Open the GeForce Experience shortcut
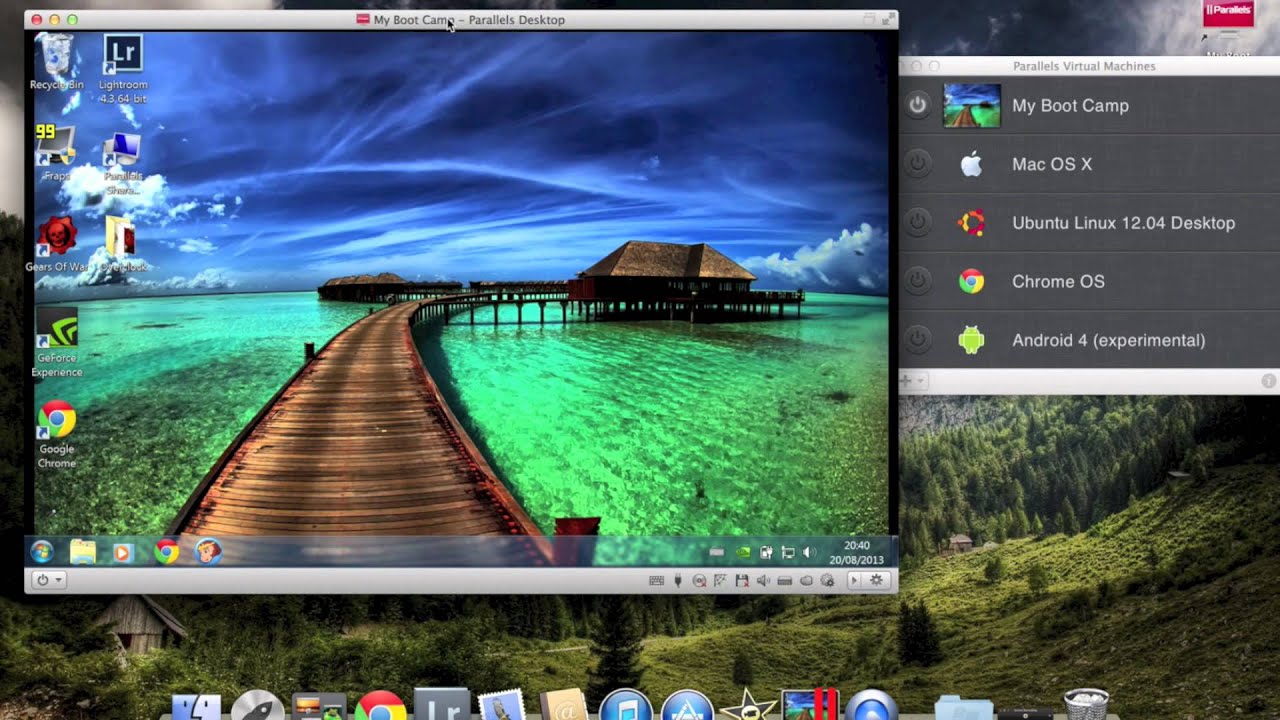The height and width of the screenshot is (720, 1280). [57, 343]
